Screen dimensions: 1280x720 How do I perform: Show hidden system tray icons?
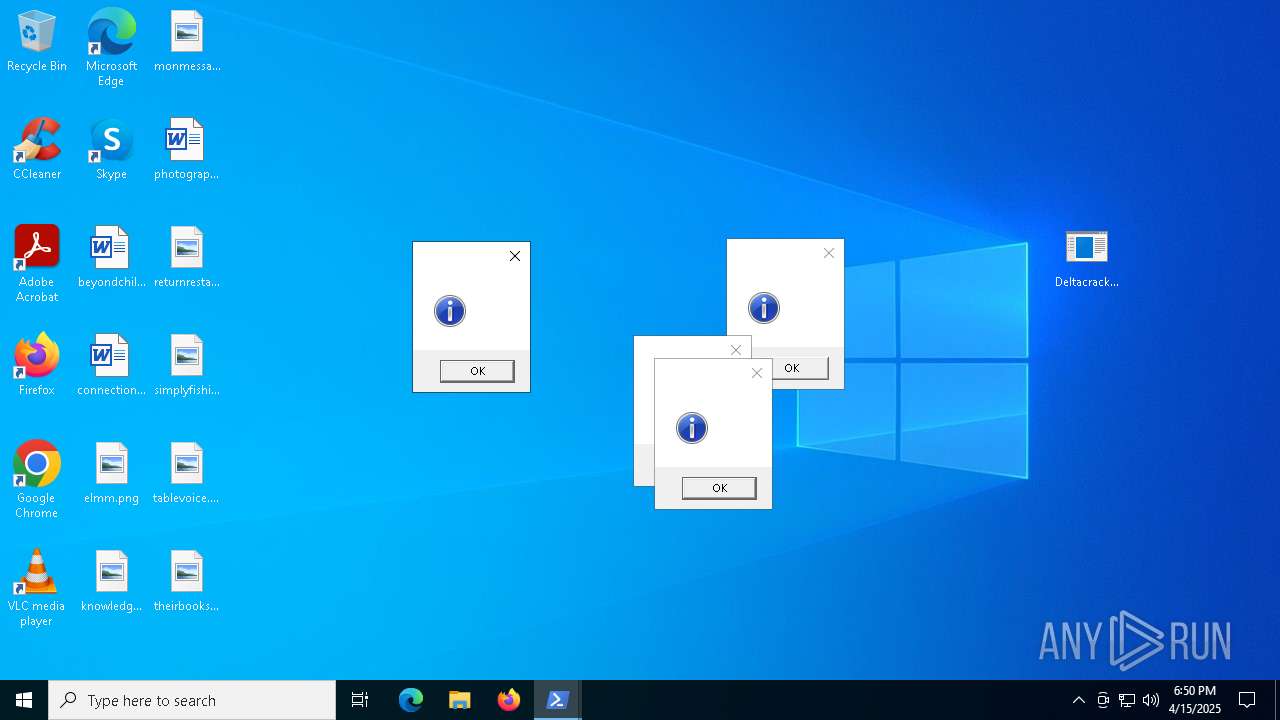[1078, 700]
